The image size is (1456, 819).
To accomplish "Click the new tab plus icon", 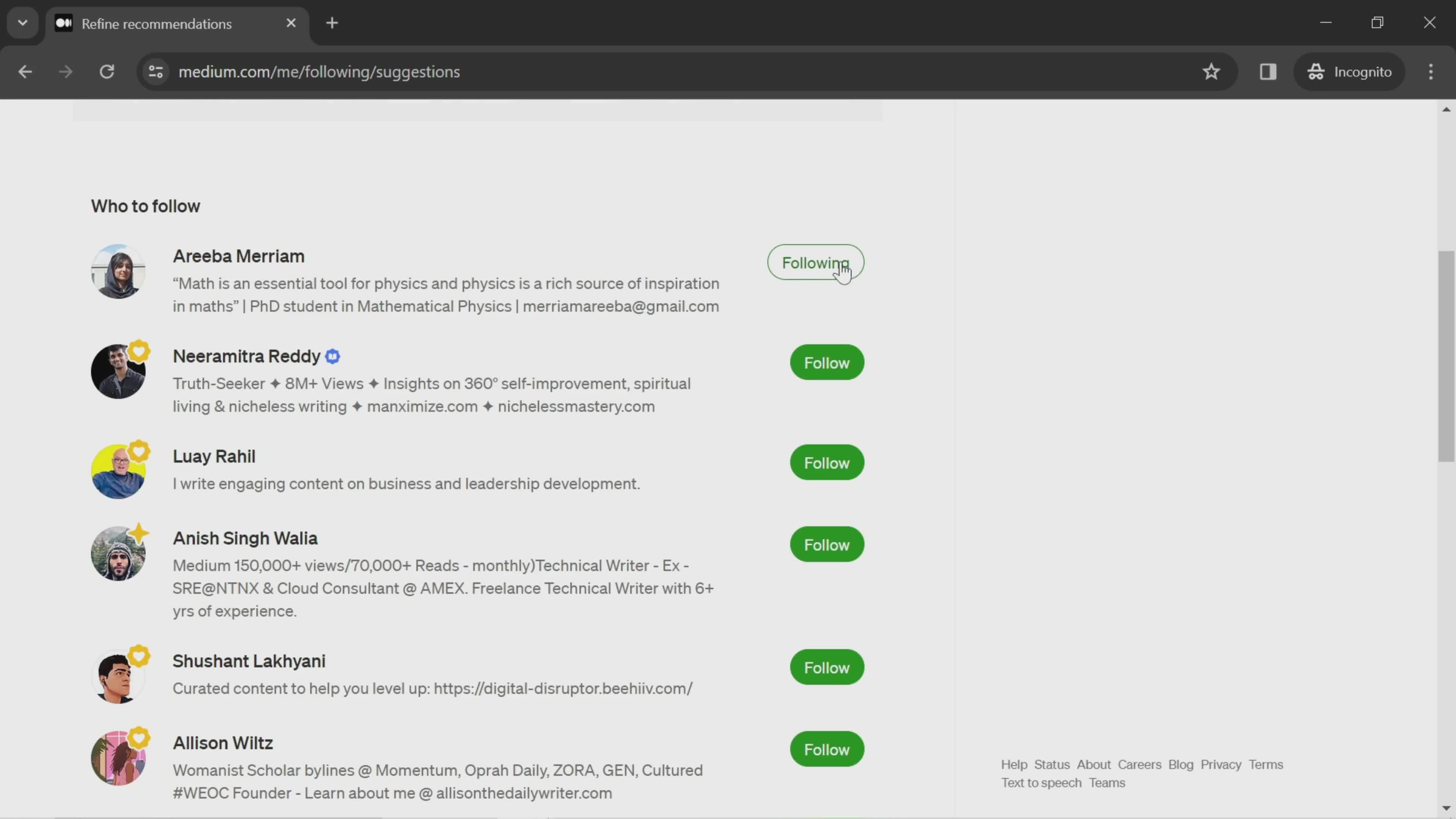I will 331,22.
